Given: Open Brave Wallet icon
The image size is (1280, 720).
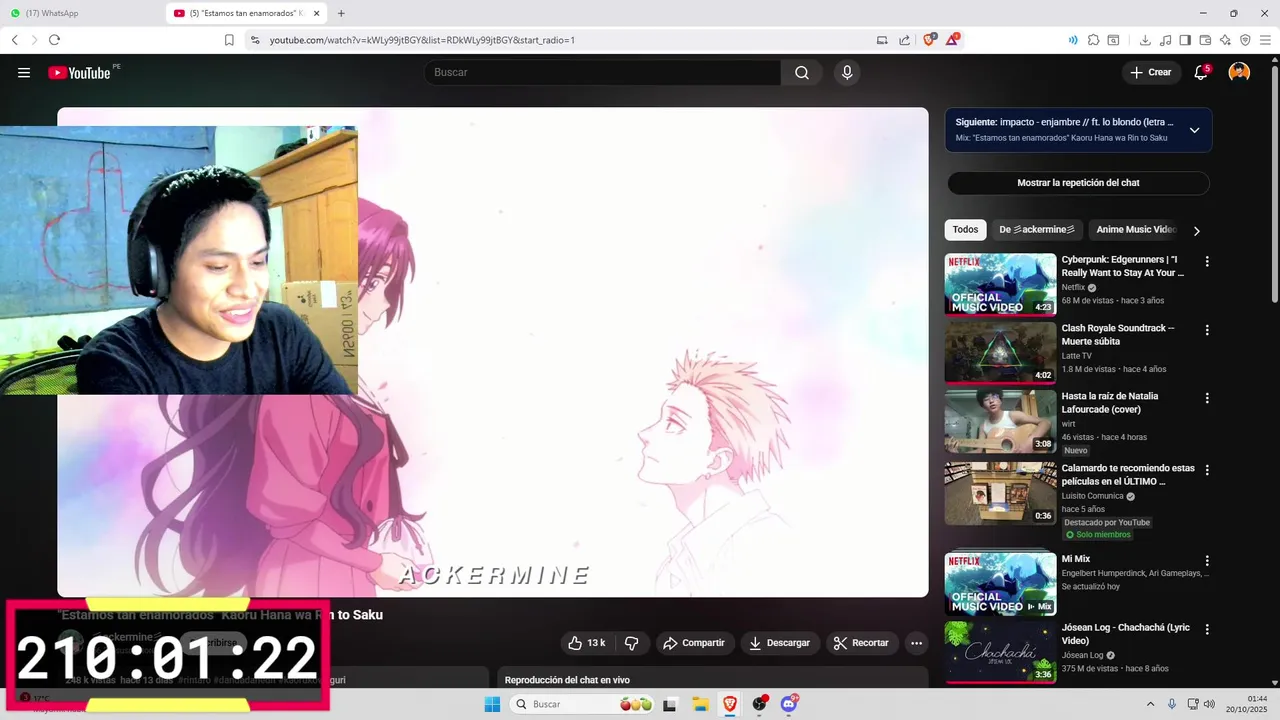Looking at the screenshot, I should (x=1205, y=40).
